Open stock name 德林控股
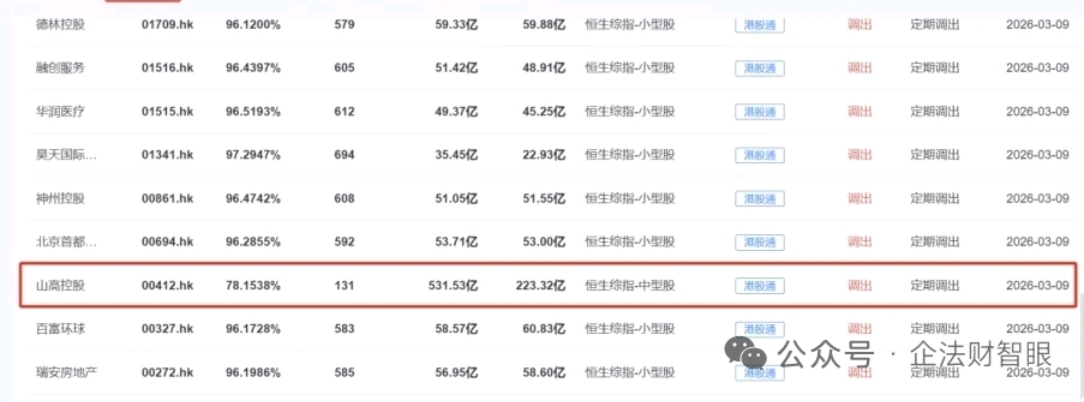1084x402 pixels. click(60, 25)
